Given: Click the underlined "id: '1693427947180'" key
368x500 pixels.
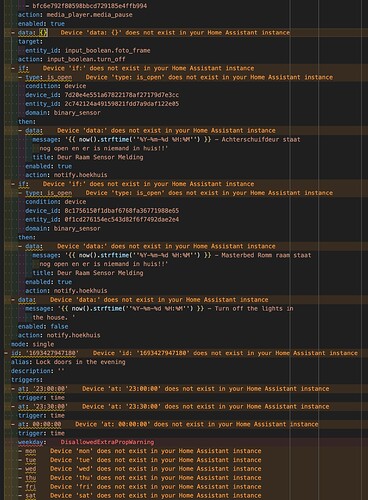Looking at the screenshot, I should click(x=45, y=353).
